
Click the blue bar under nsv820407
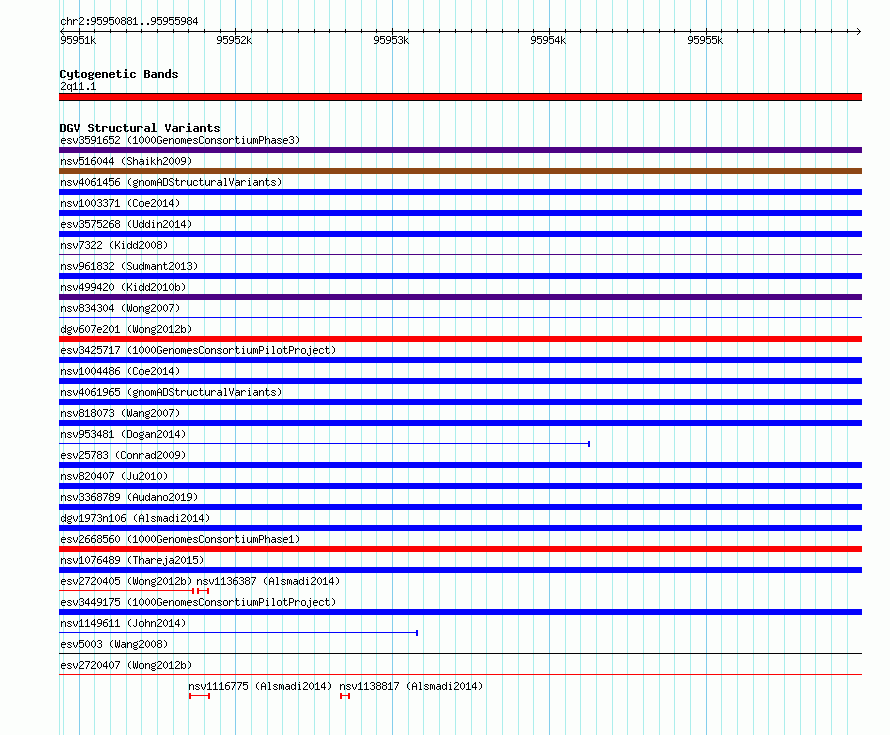(x=460, y=486)
